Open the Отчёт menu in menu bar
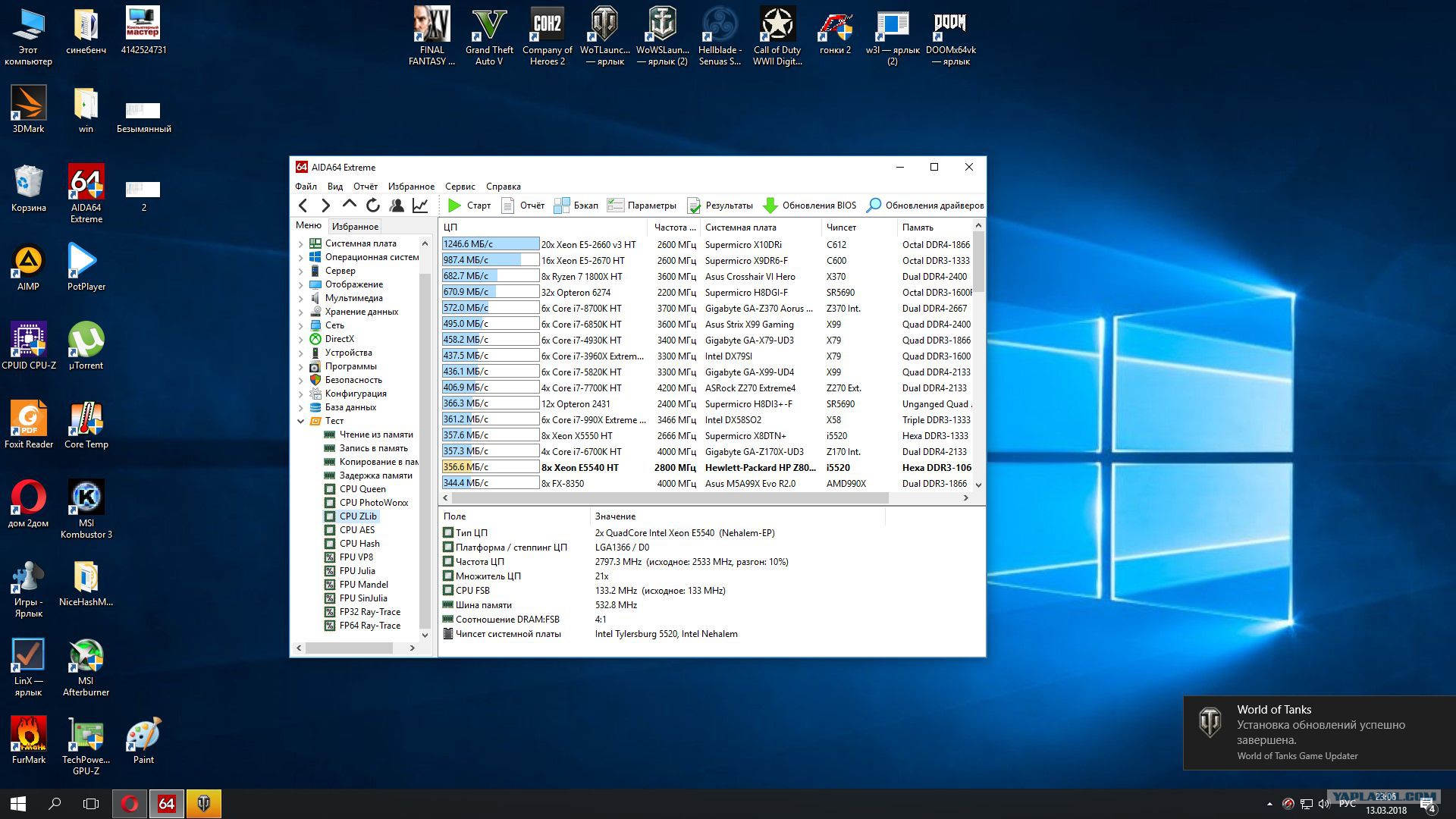Image resolution: width=1456 pixels, height=819 pixels. (366, 187)
